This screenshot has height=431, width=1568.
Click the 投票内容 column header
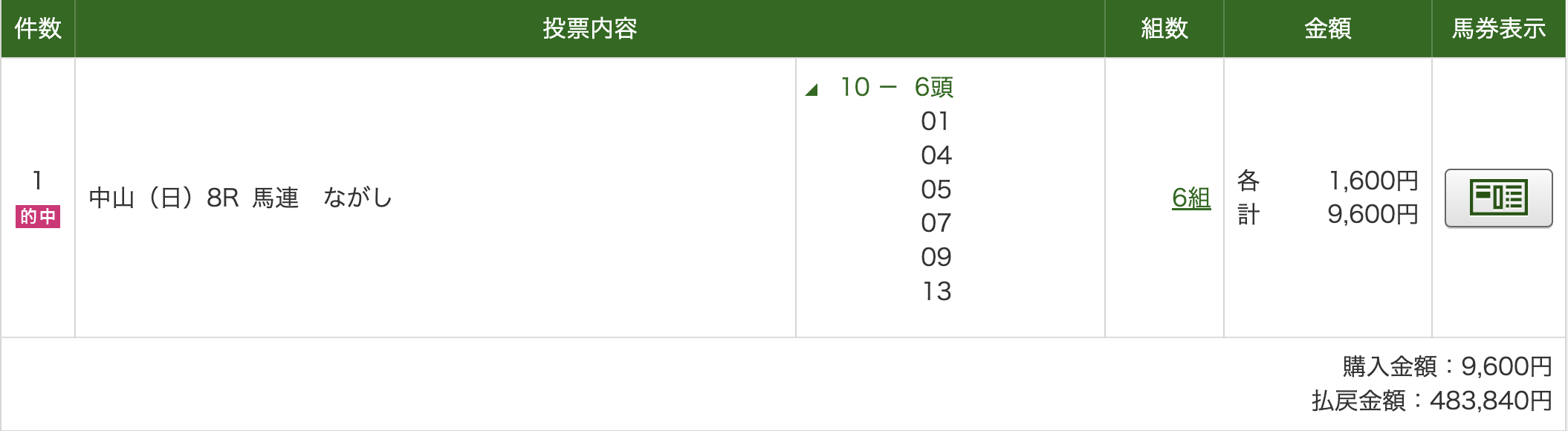pos(589,28)
